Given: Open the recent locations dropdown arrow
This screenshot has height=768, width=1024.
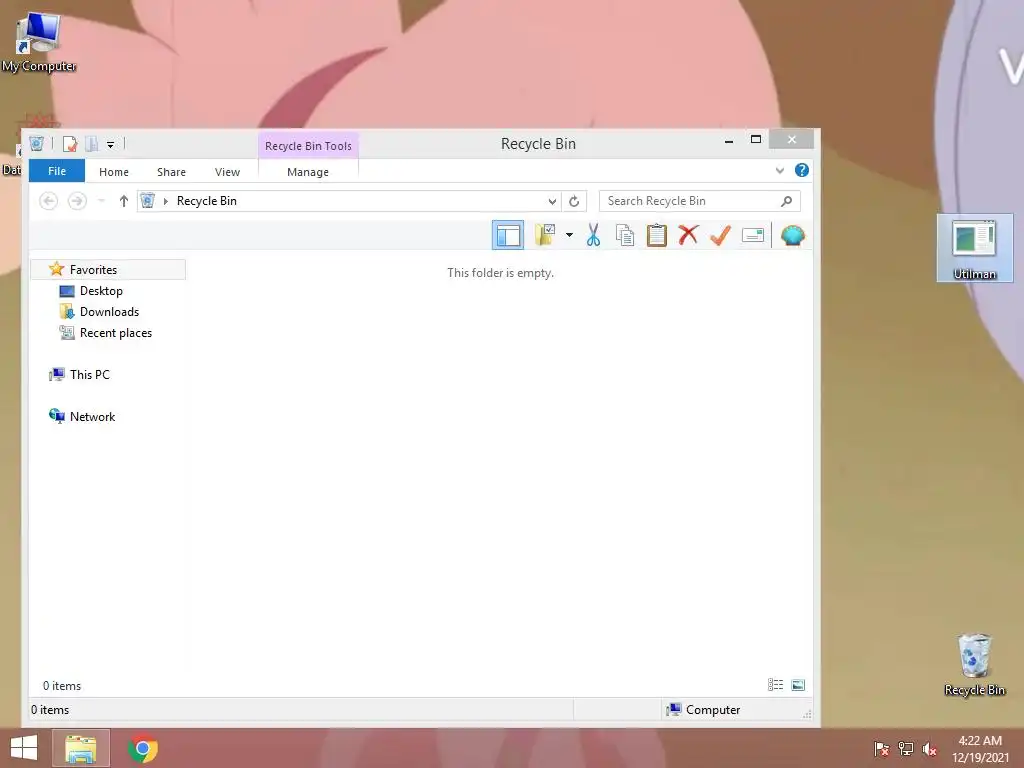Looking at the screenshot, I should pos(101,201).
